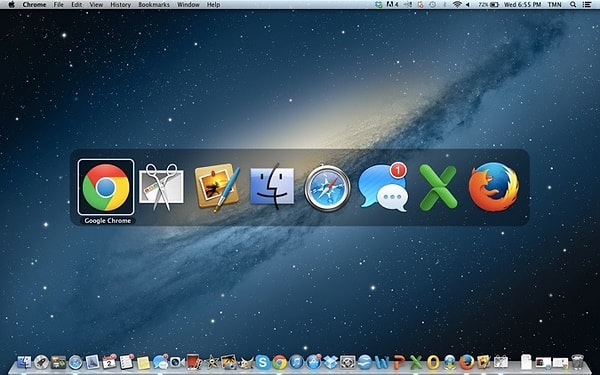Open the Wed 6:55 PM clock menu
The height and width of the screenshot is (375, 600).
(x=522, y=5)
